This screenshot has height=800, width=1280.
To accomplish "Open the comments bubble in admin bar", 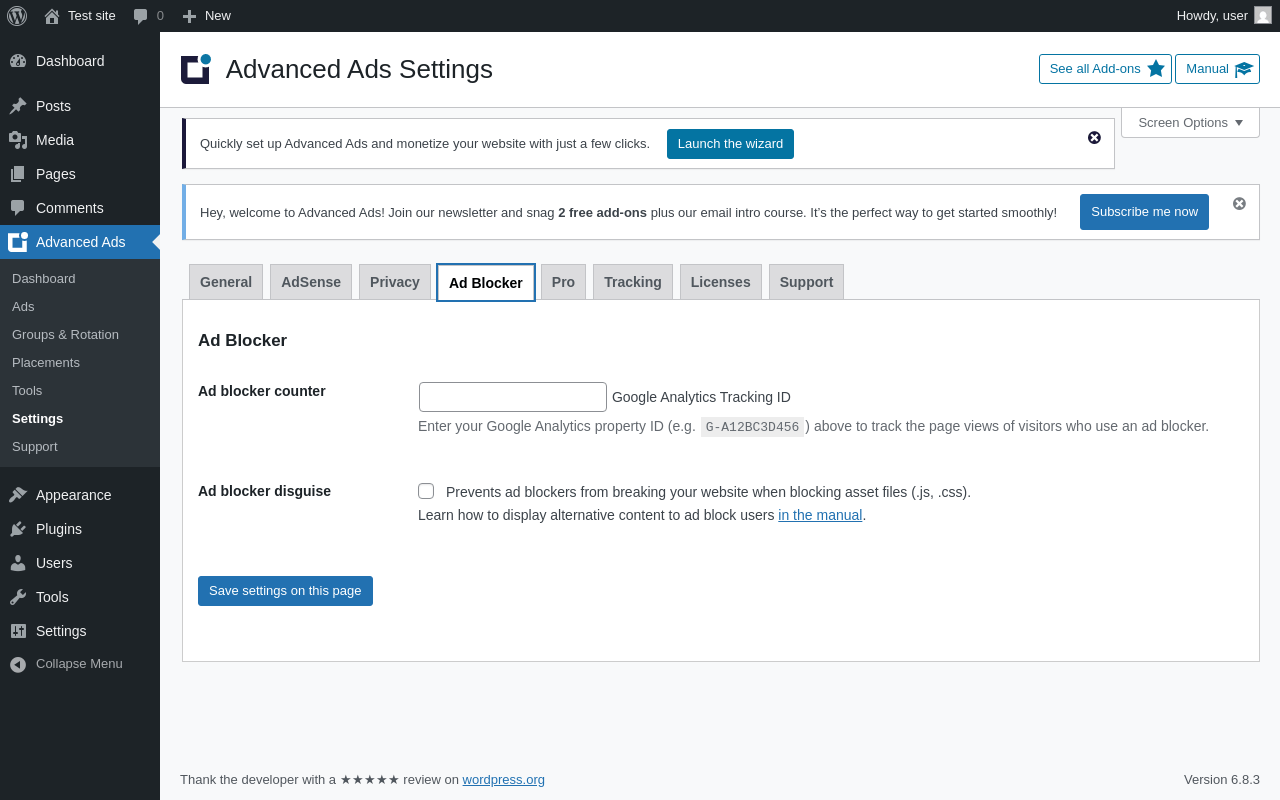I will (141, 16).
